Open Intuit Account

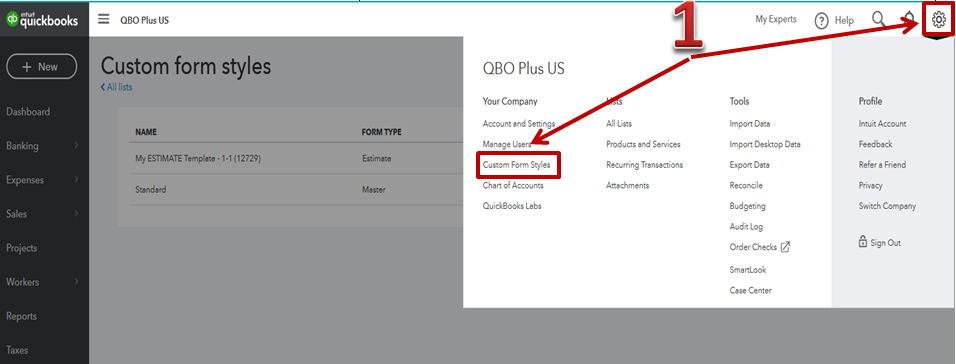[882, 124]
